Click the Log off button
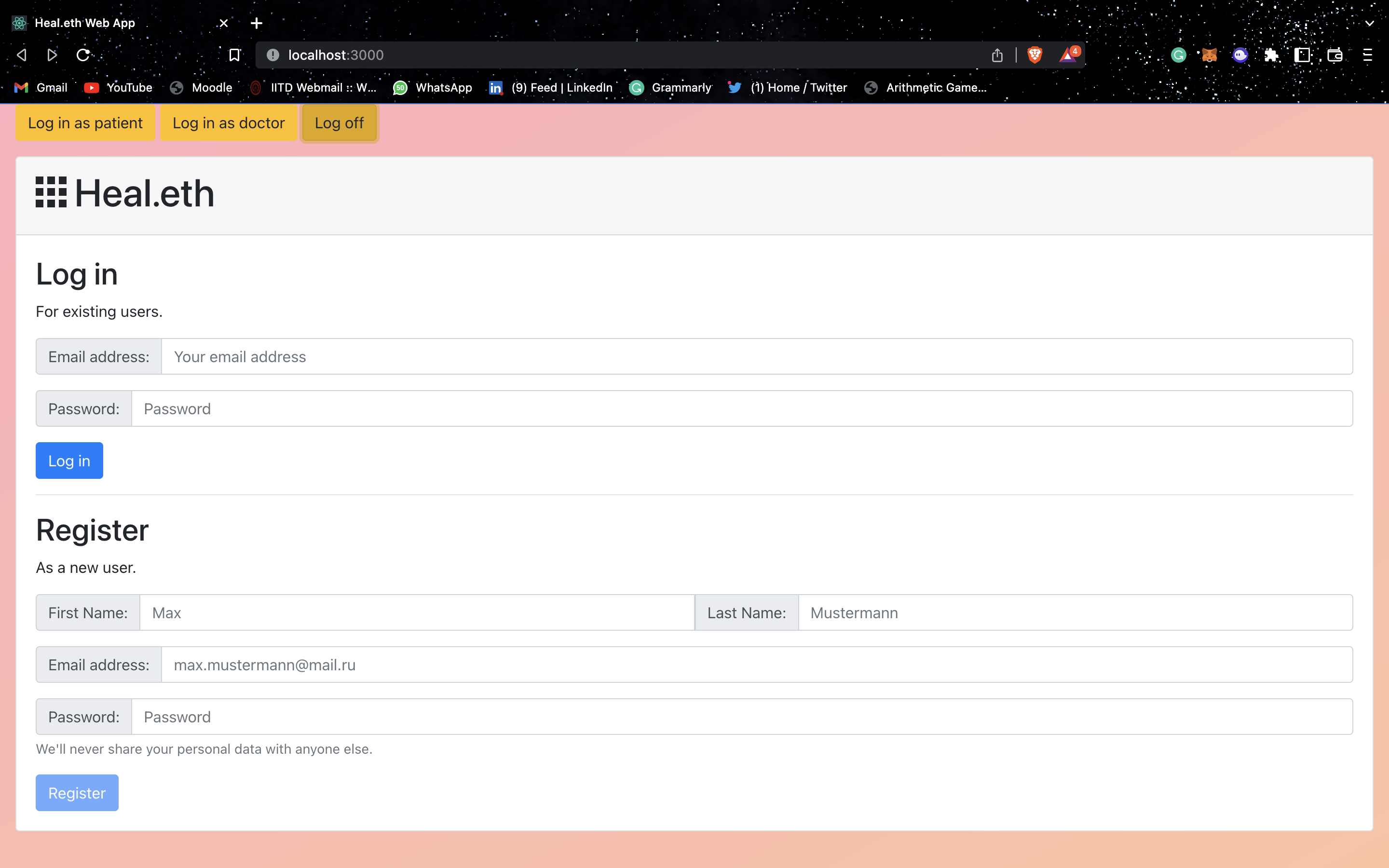Screen dimensions: 1389x868 (x=339, y=123)
